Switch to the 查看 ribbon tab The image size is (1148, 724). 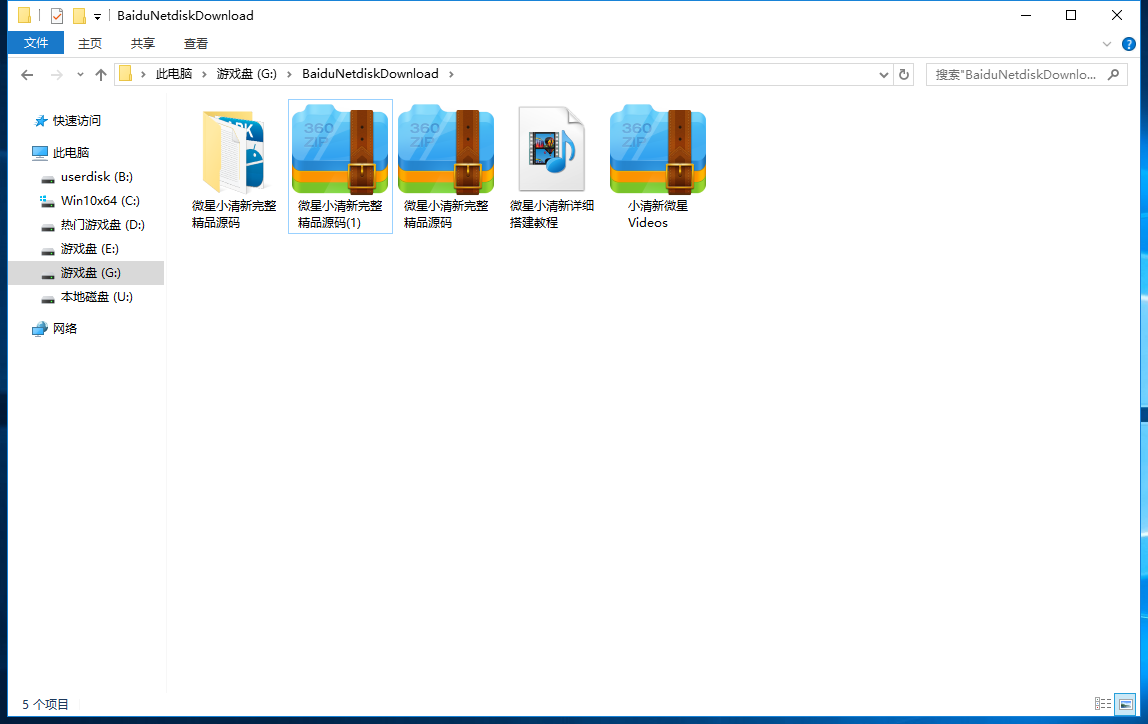pos(196,43)
